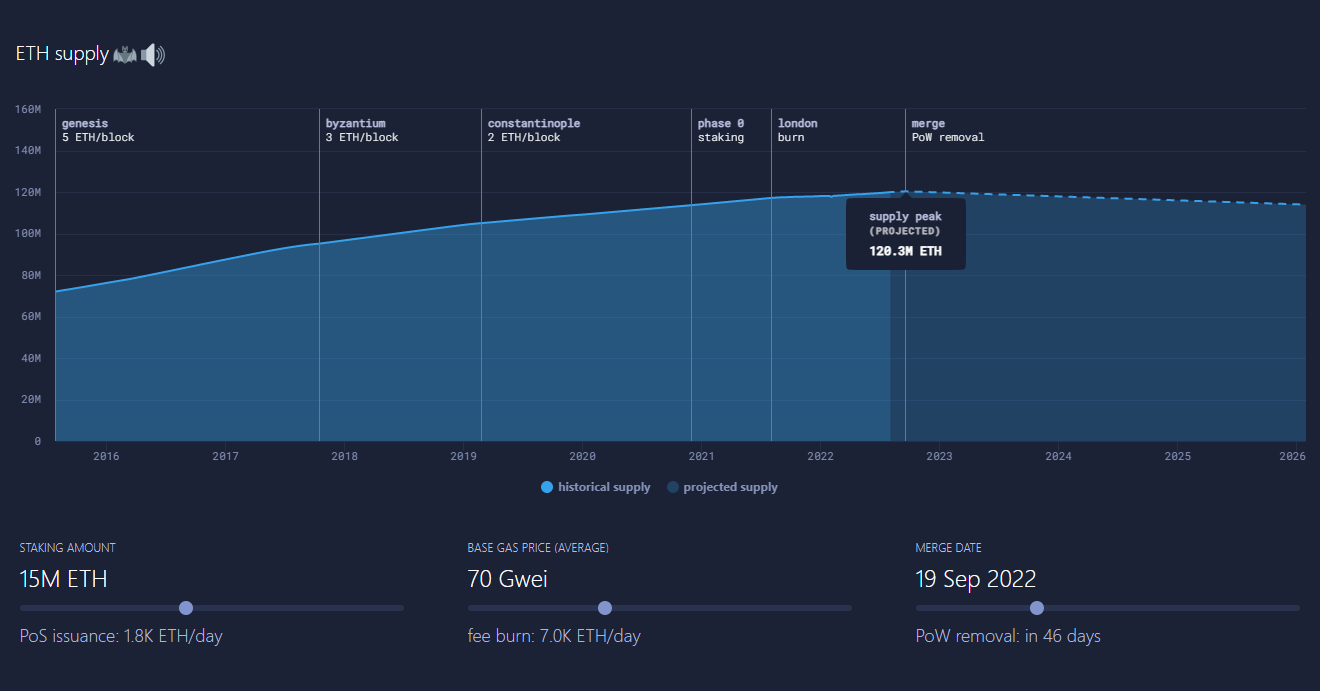This screenshot has width=1320, height=691.
Task: Click the merge PoW removal marker
Action: point(947,130)
